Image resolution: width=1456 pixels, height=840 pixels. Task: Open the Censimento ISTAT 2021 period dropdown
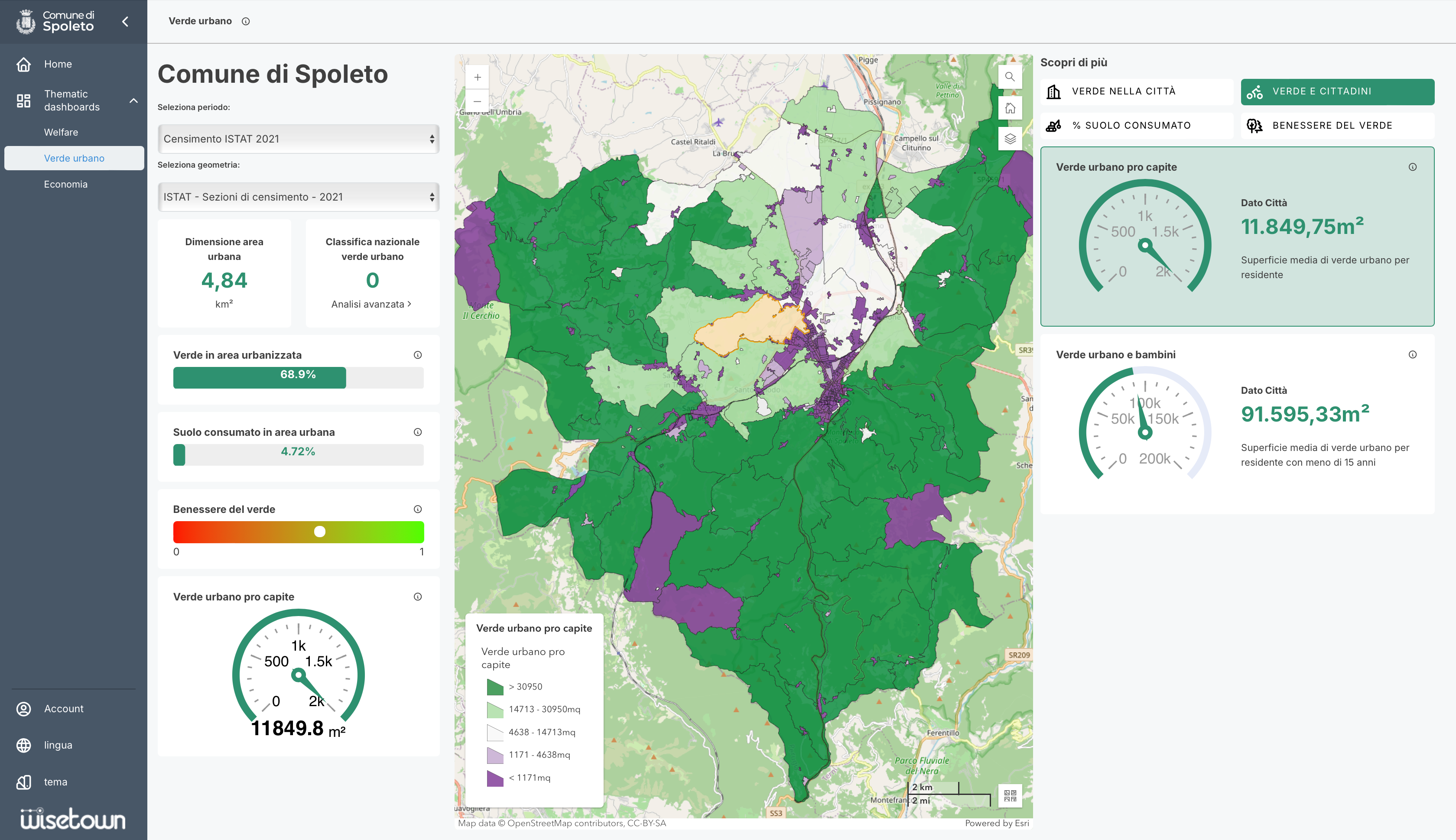click(299, 139)
